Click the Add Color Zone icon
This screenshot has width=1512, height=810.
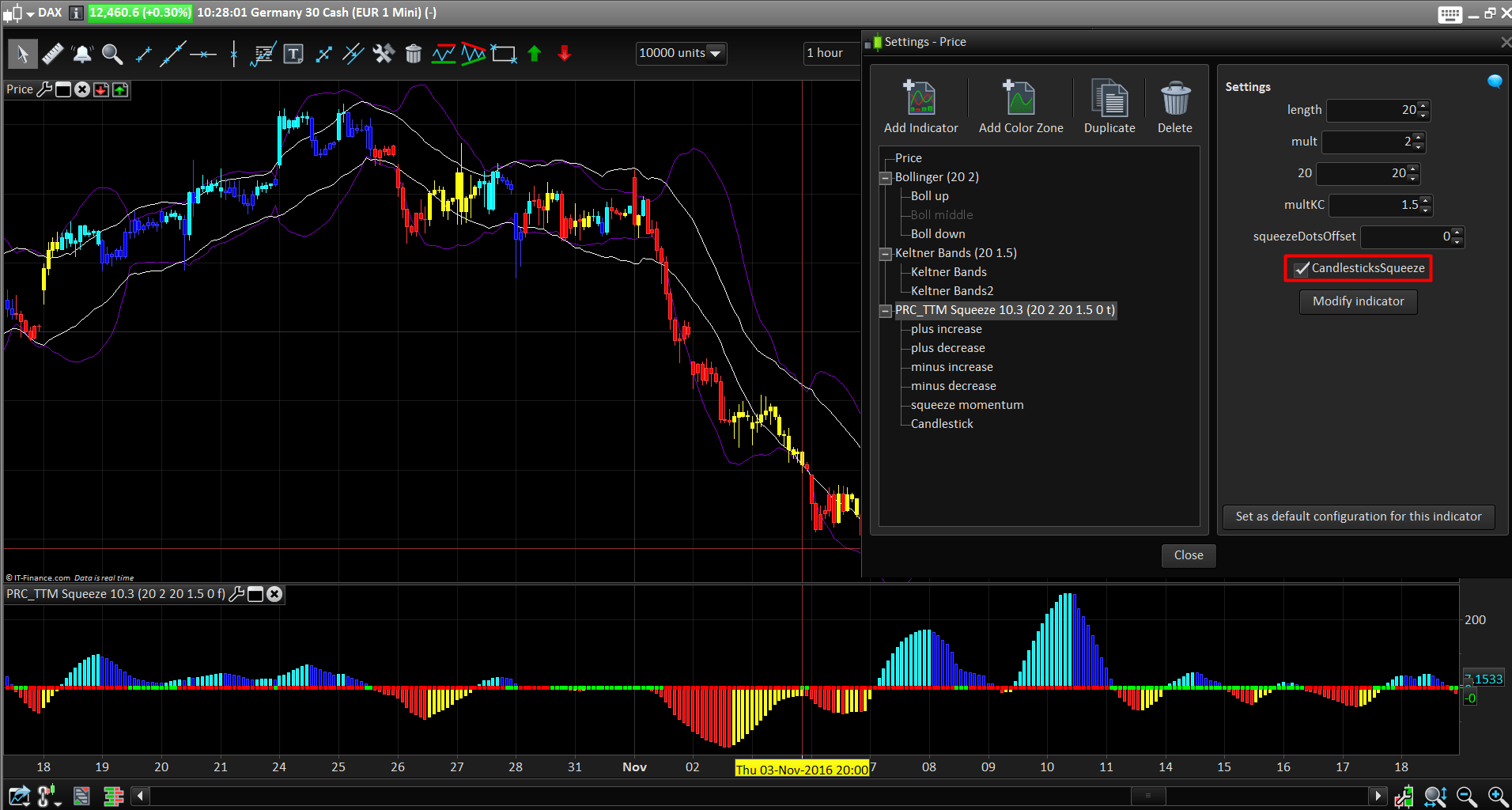coord(1020,97)
